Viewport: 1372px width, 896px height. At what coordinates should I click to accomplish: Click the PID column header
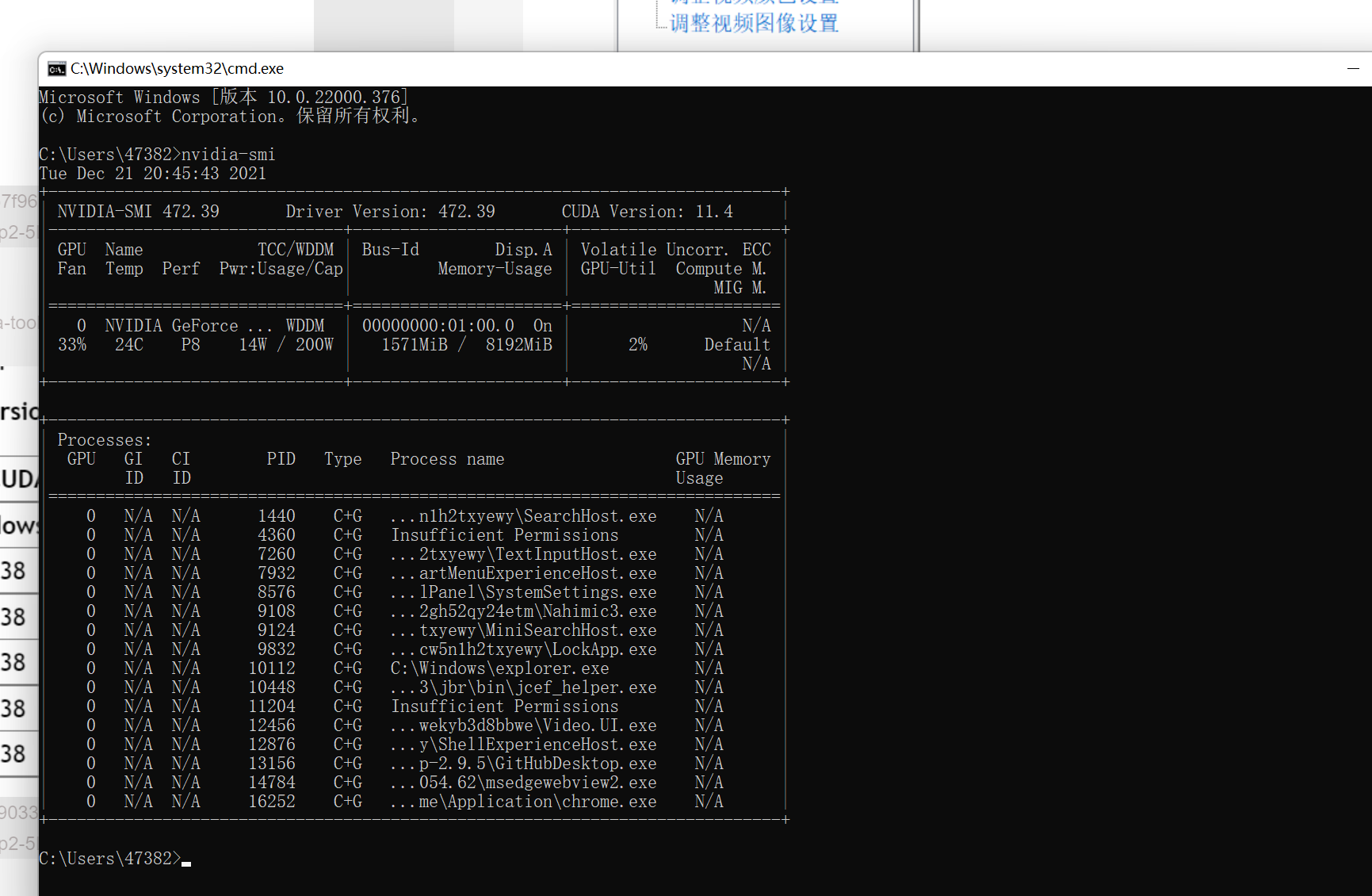tap(281, 459)
